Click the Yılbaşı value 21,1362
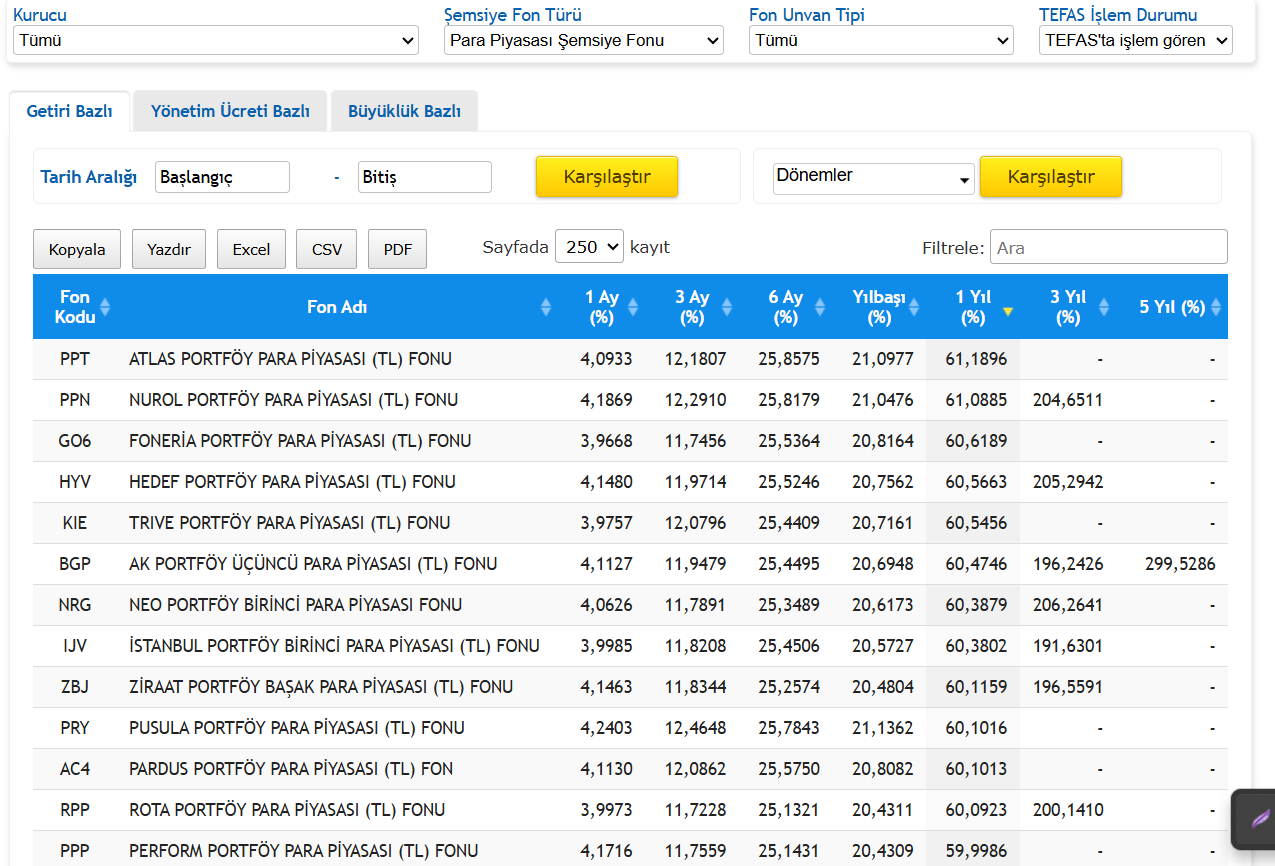 (883, 728)
